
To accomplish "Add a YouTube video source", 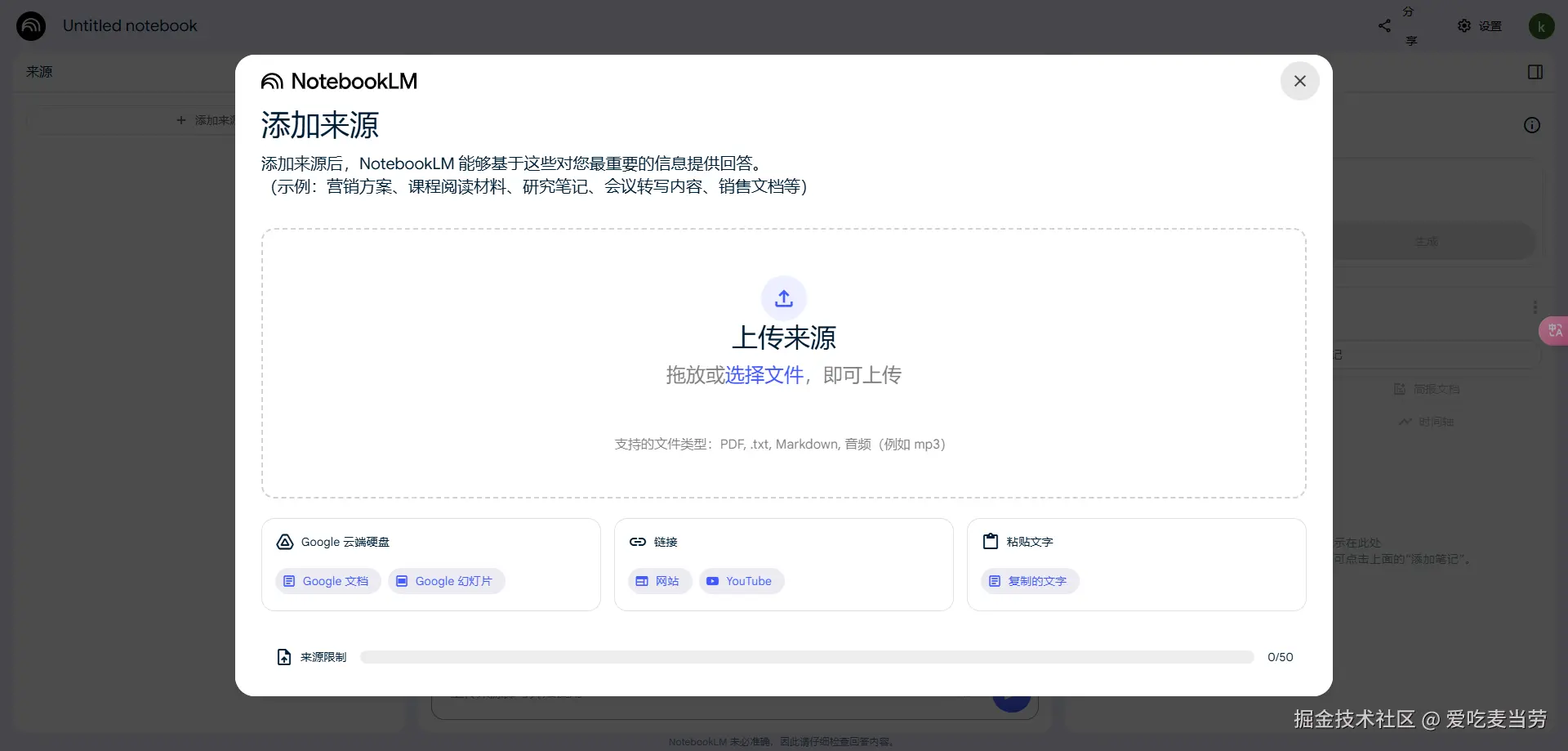I will [742, 581].
